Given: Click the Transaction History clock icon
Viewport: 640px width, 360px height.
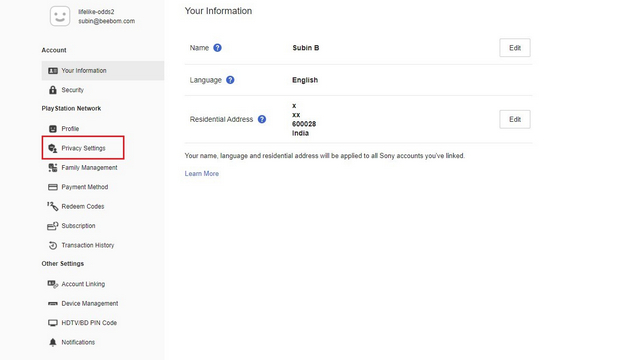Looking at the screenshot, I should (x=53, y=245).
